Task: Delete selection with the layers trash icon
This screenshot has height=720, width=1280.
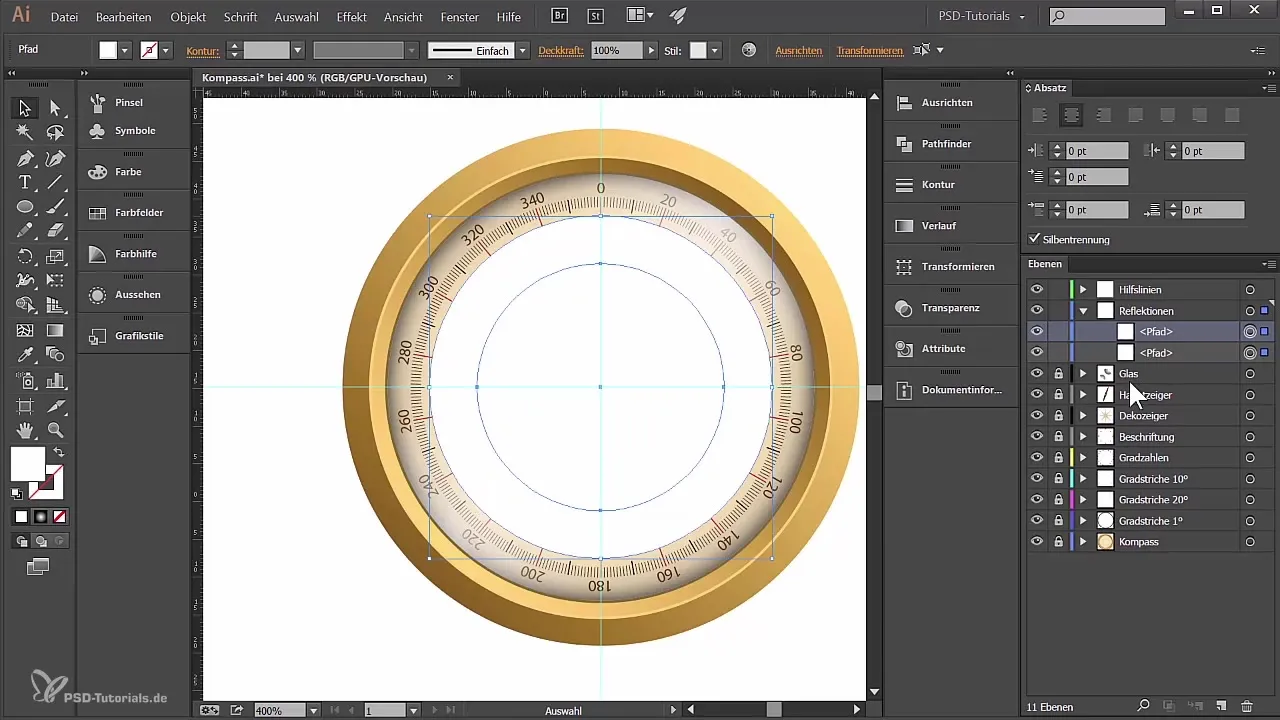Action: tap(1246, 706)
